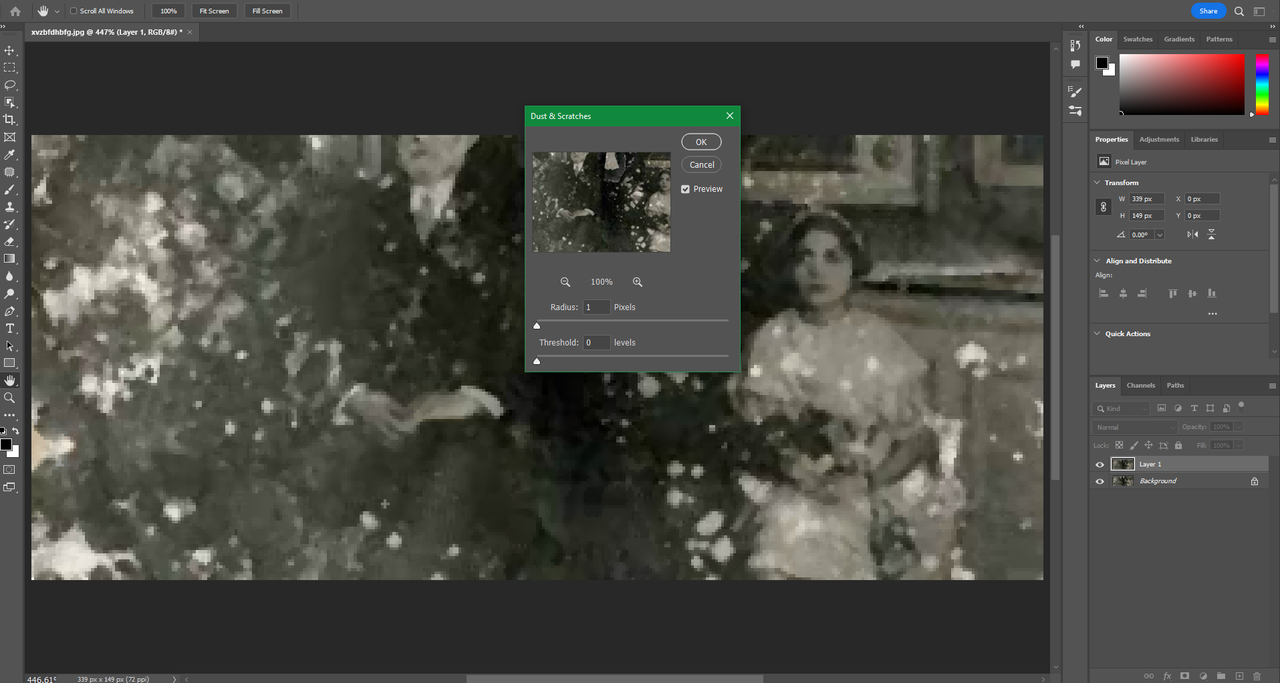This screenshot has width=1280, height=683.
Task: Uncheck the Preview checkbox
Action: tap(685, 189)
